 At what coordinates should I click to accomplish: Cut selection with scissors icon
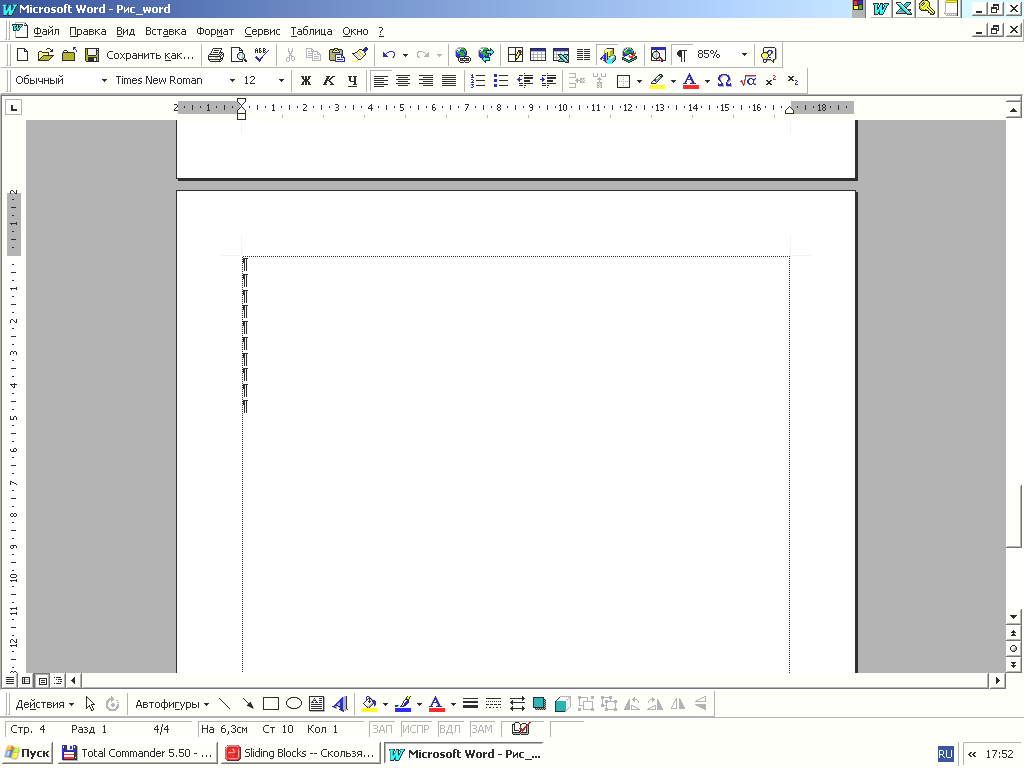[x=291, y=55]
